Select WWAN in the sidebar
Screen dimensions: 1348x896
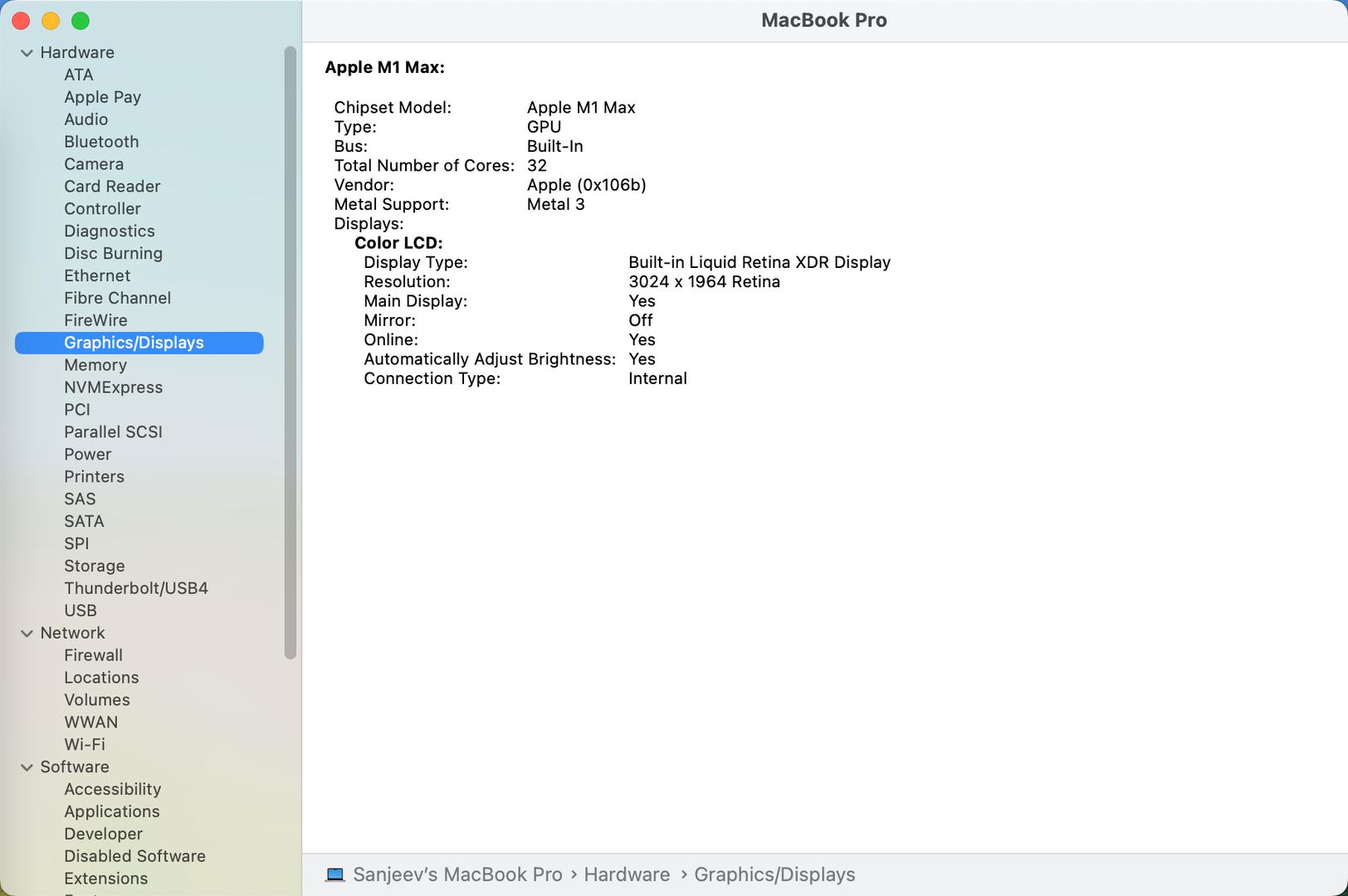(x=91, y=723)
